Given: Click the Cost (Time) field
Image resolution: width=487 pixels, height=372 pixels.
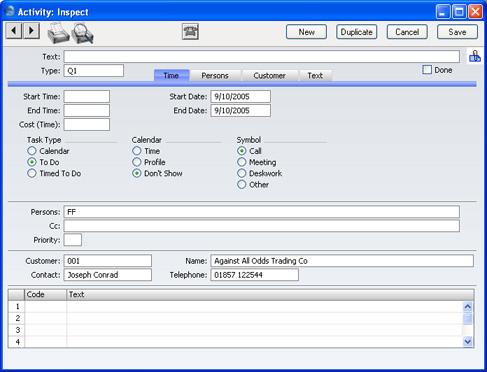Looking at the screenshot, I should coord(87,125).
